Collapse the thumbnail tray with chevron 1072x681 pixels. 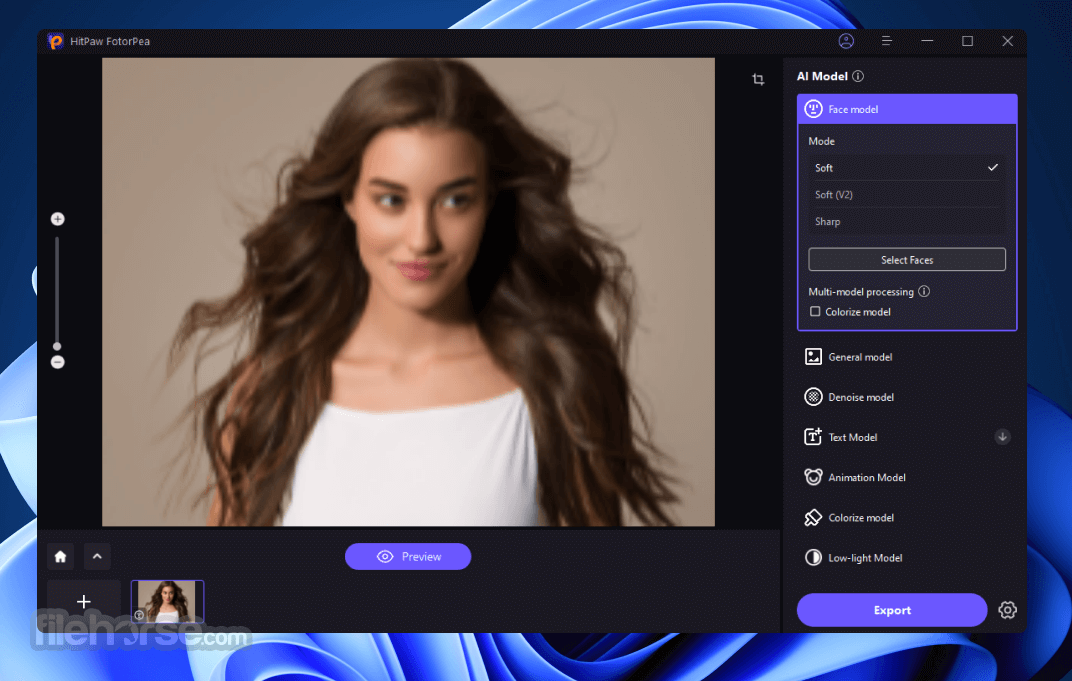[97, 557]
